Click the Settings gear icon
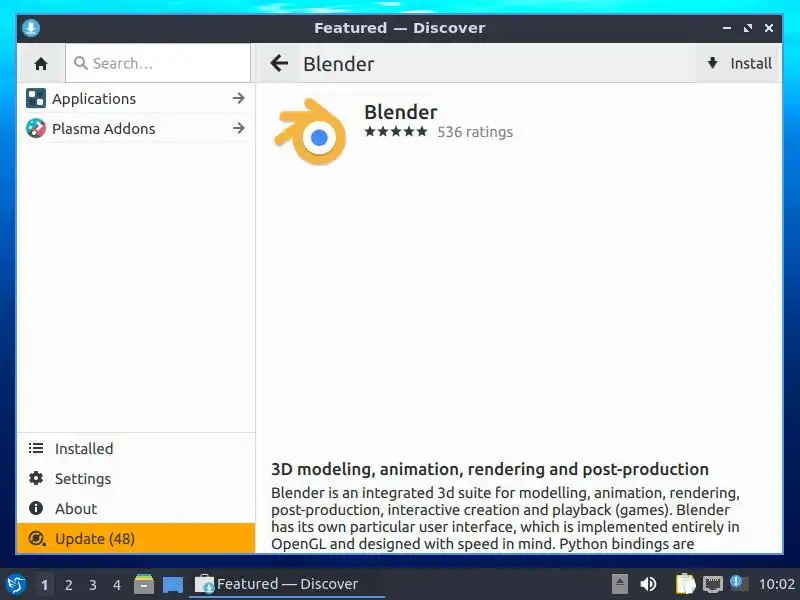The width and height of the screenshot is (800, 600). [36, 479]
